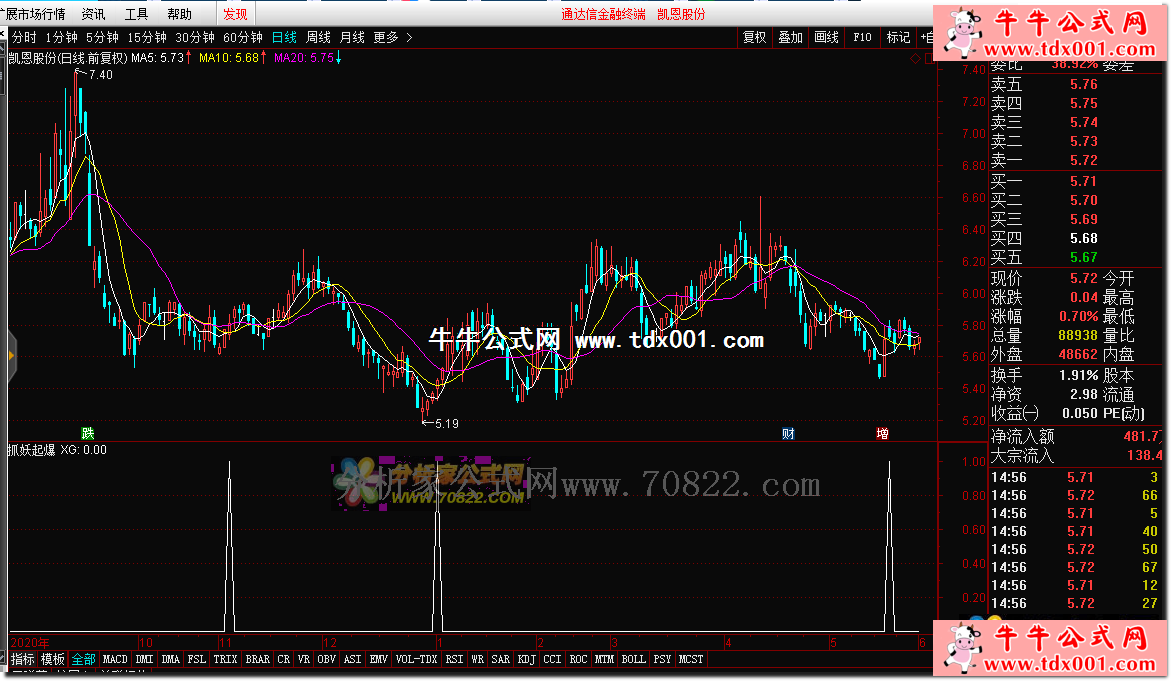Viewport: 1172px width, 681px height.
Task: Click the MA5 red up-arrow indicator
Action: tap(189, 58)
